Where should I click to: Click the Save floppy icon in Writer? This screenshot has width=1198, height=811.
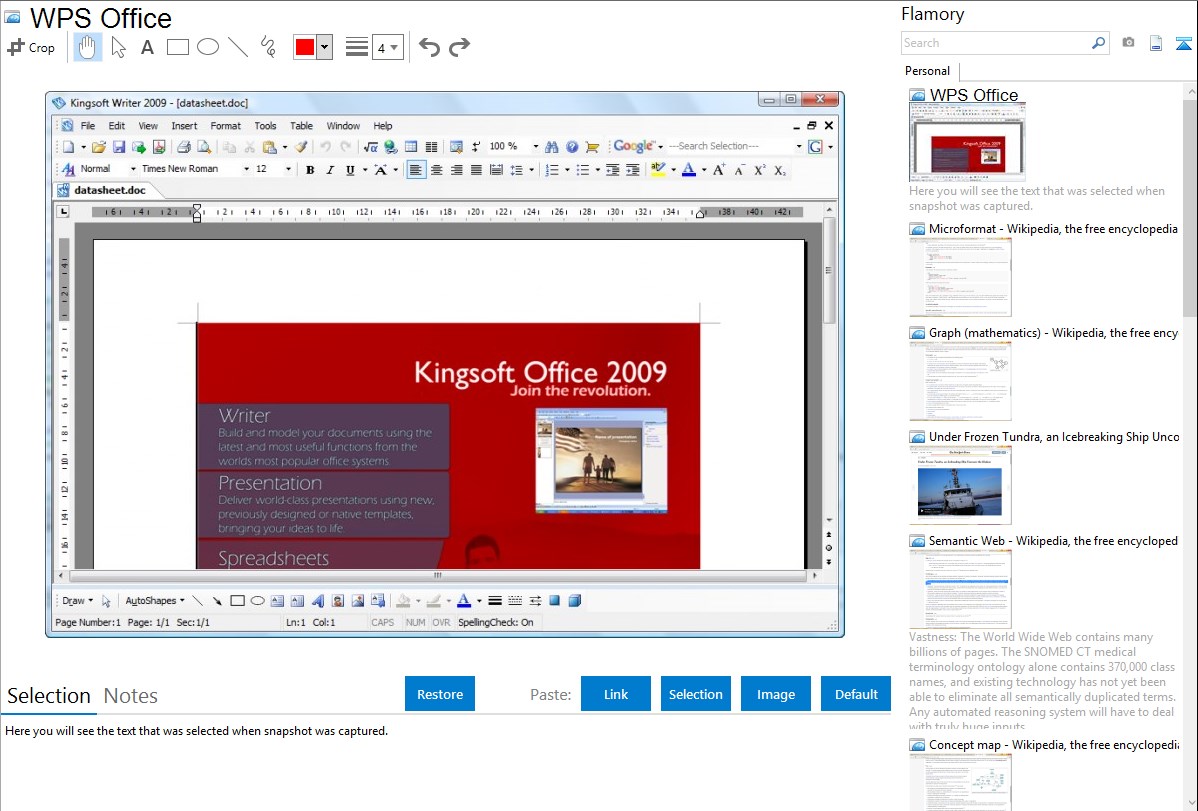coord(118,147)
